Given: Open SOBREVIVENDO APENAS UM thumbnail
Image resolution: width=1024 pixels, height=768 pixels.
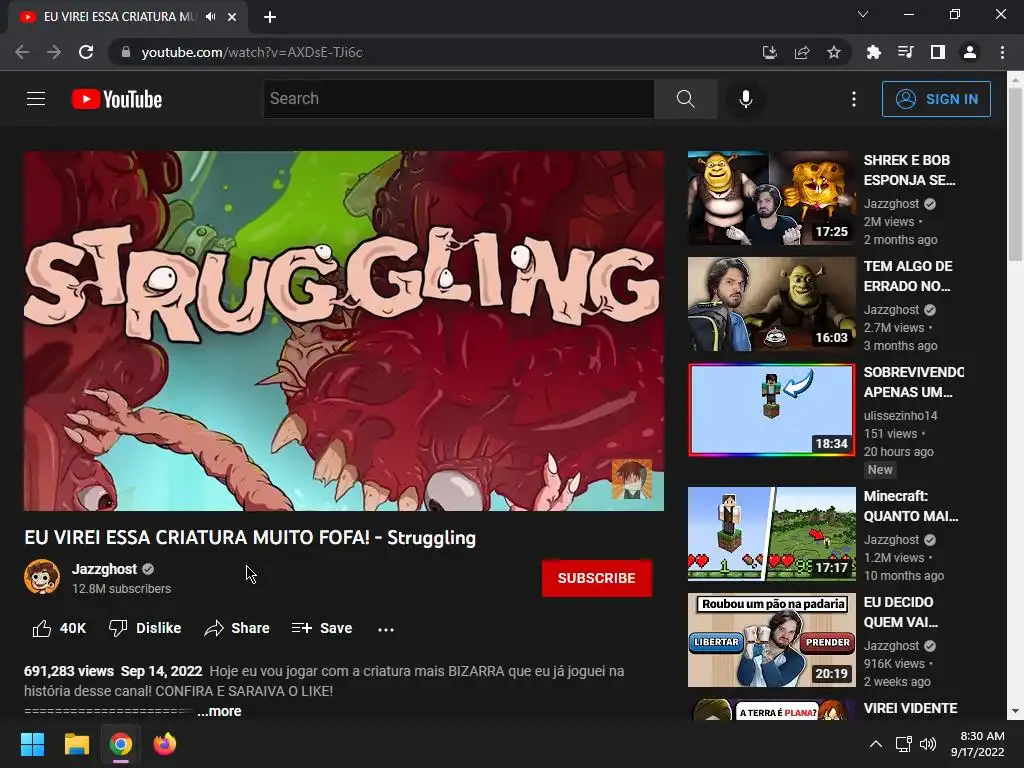Looking at the screenshot, I should point(771,409).
